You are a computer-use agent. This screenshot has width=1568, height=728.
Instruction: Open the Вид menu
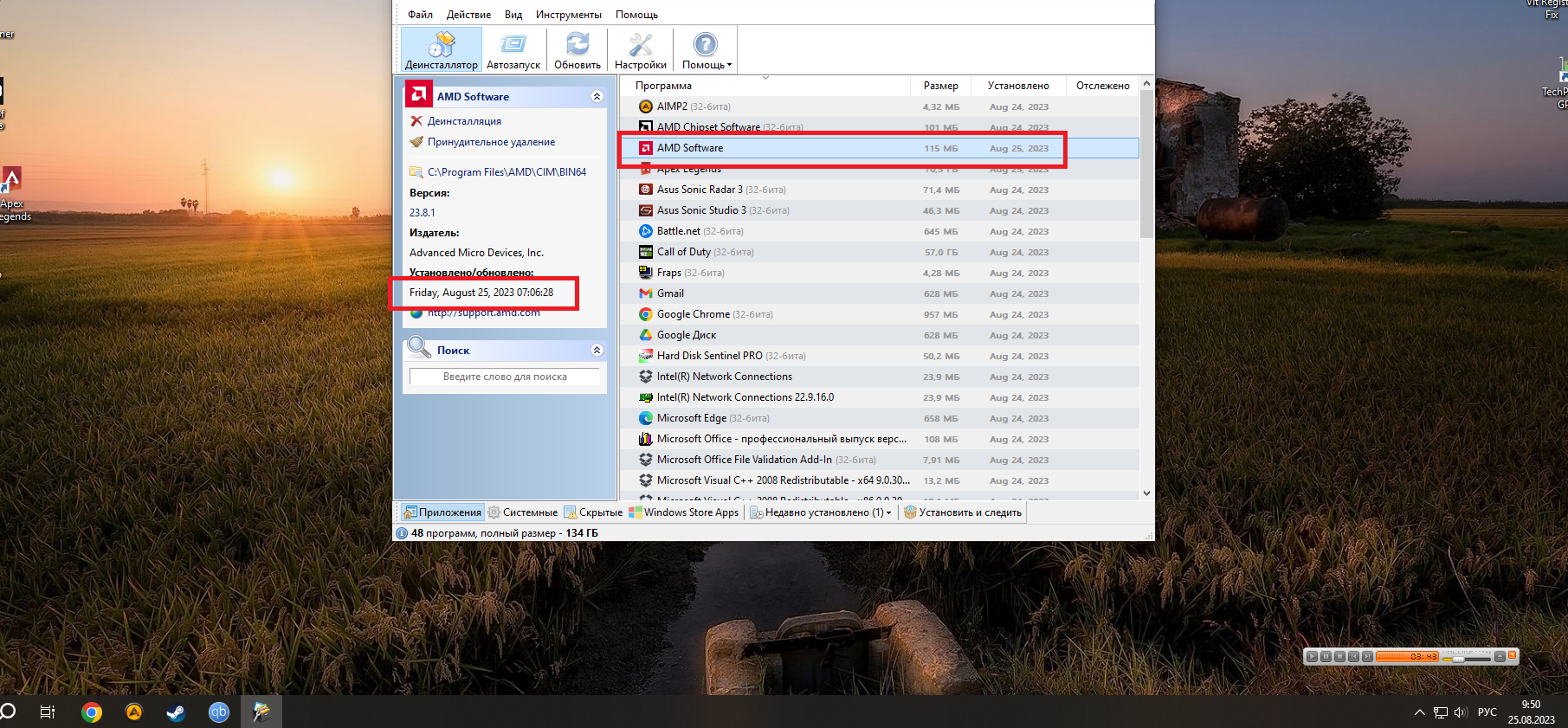coord(513,15)
